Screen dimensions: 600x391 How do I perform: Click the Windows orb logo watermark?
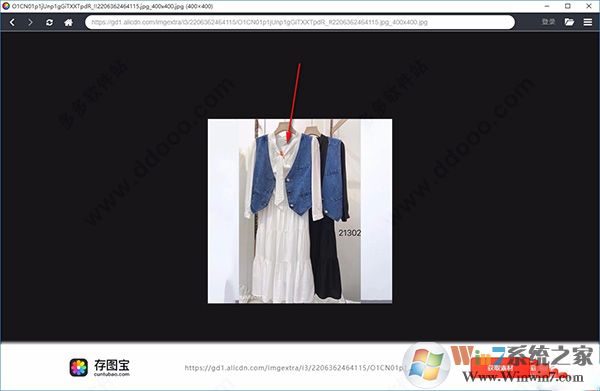[427, 365]
